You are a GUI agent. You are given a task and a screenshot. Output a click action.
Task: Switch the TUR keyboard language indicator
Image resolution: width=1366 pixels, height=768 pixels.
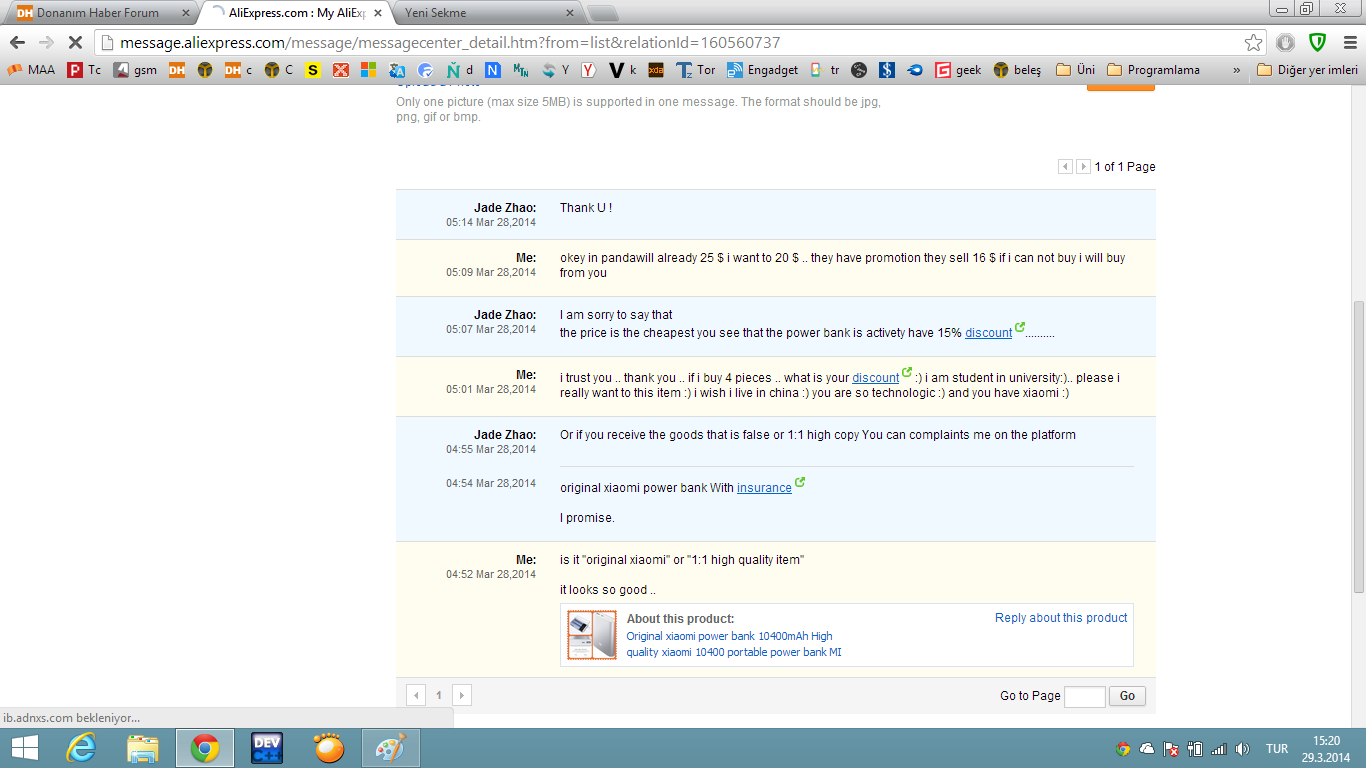point(1277,748)
